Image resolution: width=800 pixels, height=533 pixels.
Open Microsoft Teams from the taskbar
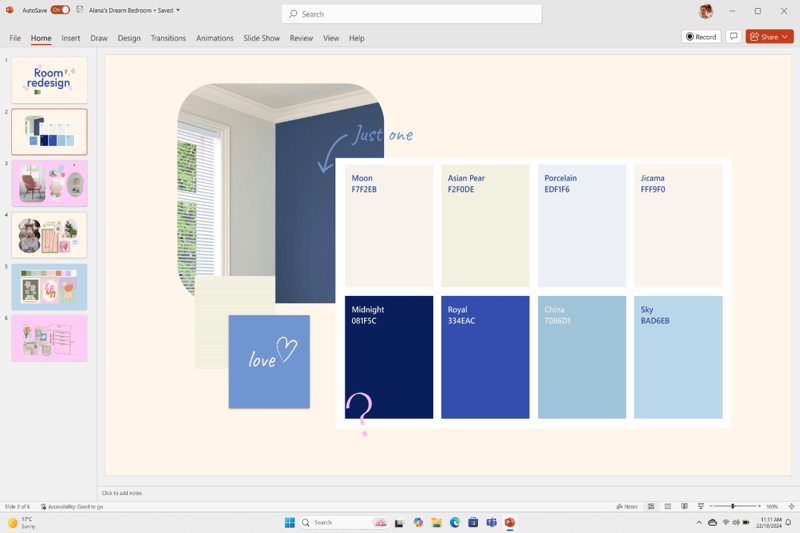point(491,523)
